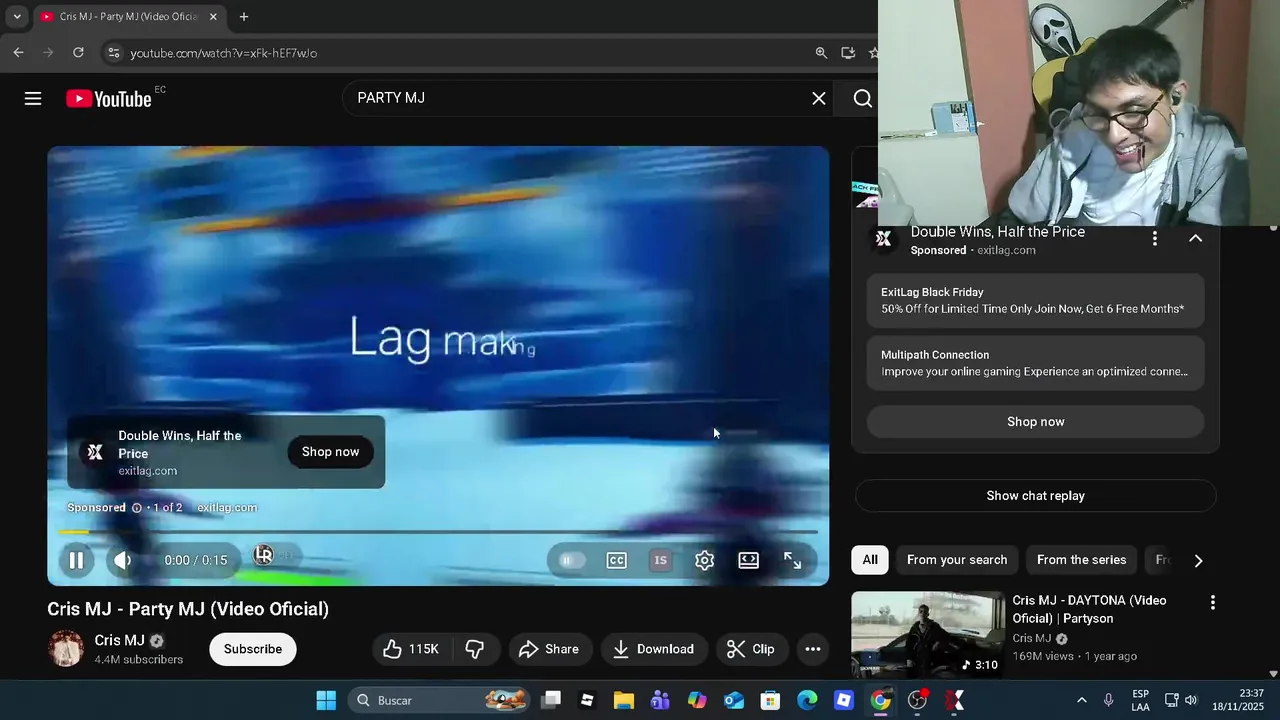
Task: Select the All filter chip
Action: click(870, 560)
